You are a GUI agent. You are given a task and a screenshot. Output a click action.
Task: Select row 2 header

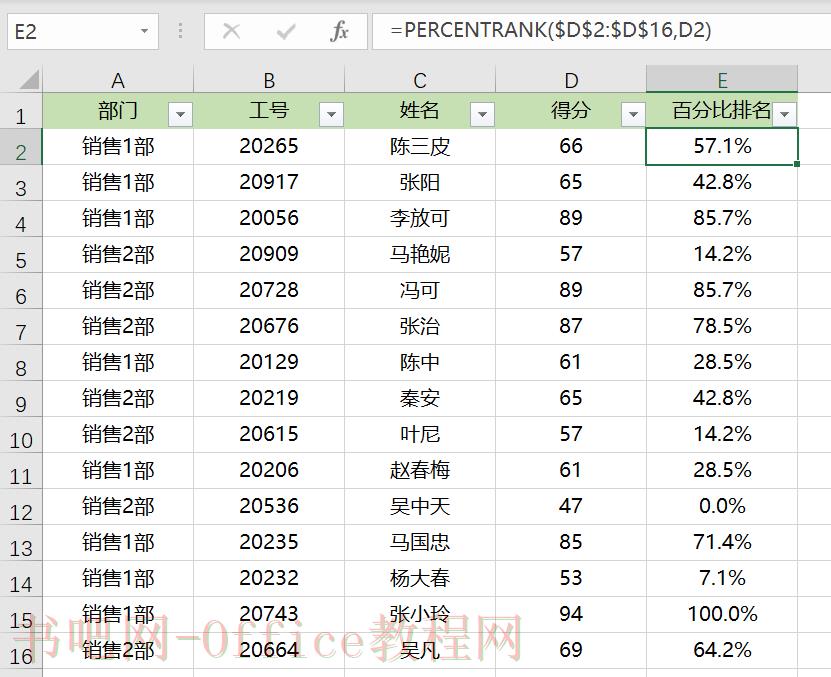(x=21, y=147)
